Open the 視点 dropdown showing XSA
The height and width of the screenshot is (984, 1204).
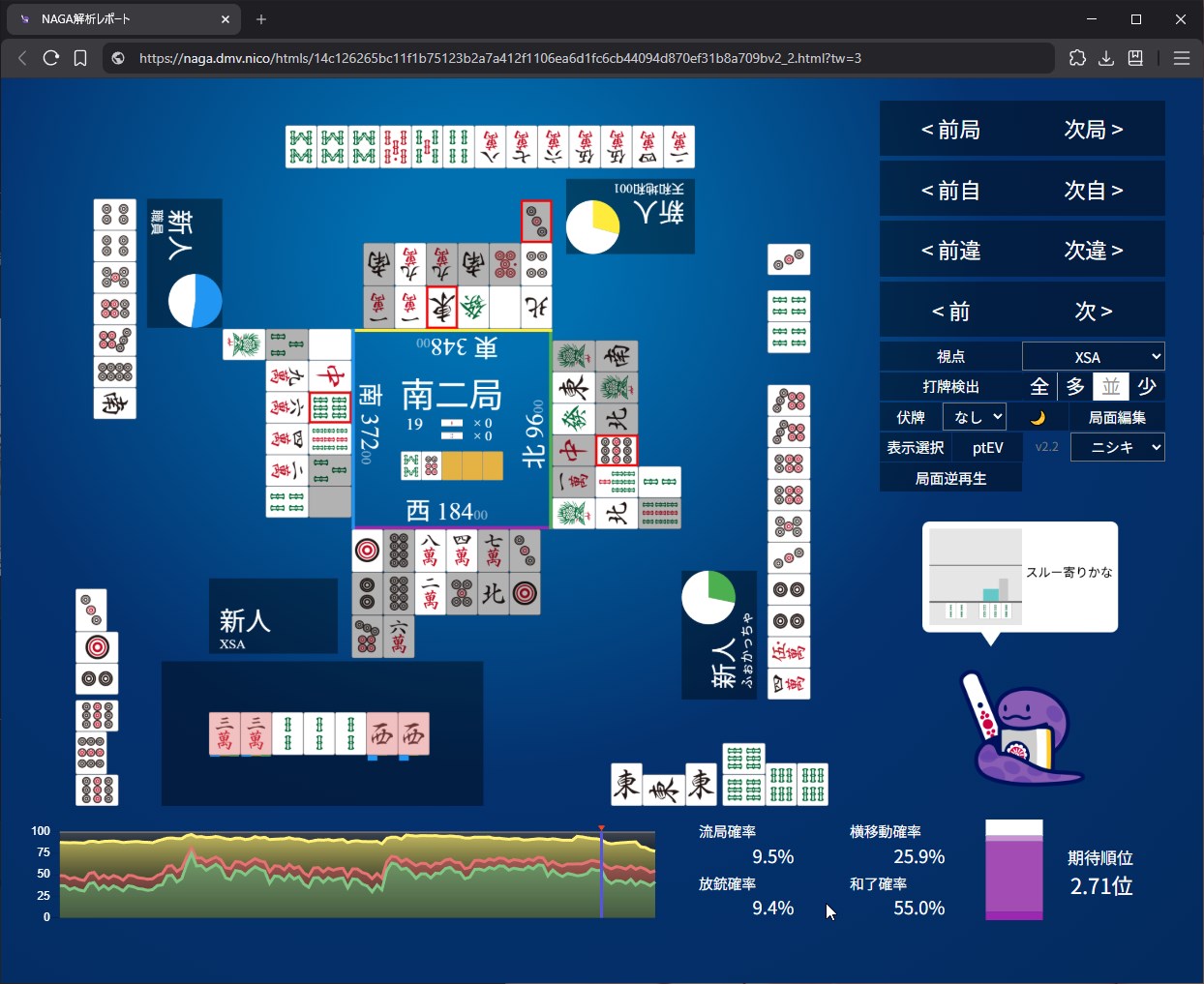pos(1093,357)
